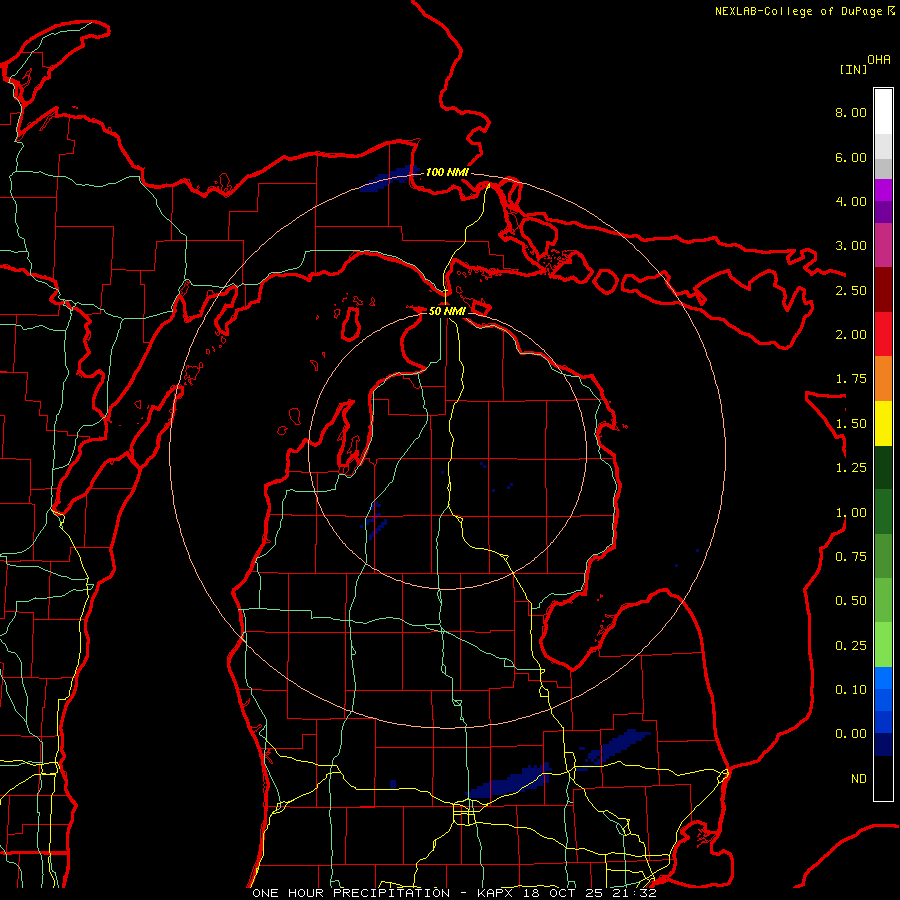Click the yellow 1.50 inch legend swatch

(883, 423)
